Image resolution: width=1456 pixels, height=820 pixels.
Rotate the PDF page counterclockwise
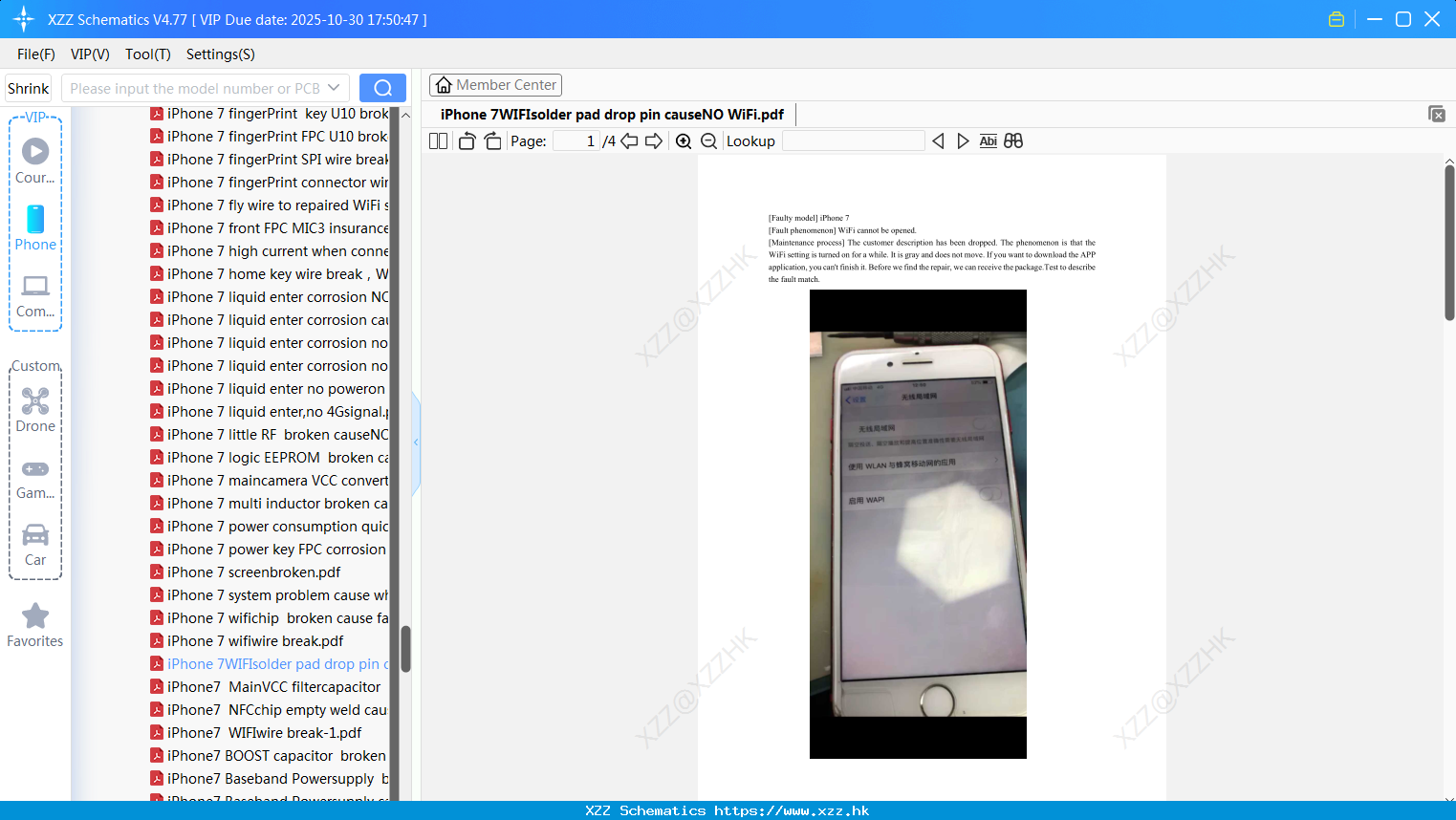pyautogui.click(x=467, y=141)
